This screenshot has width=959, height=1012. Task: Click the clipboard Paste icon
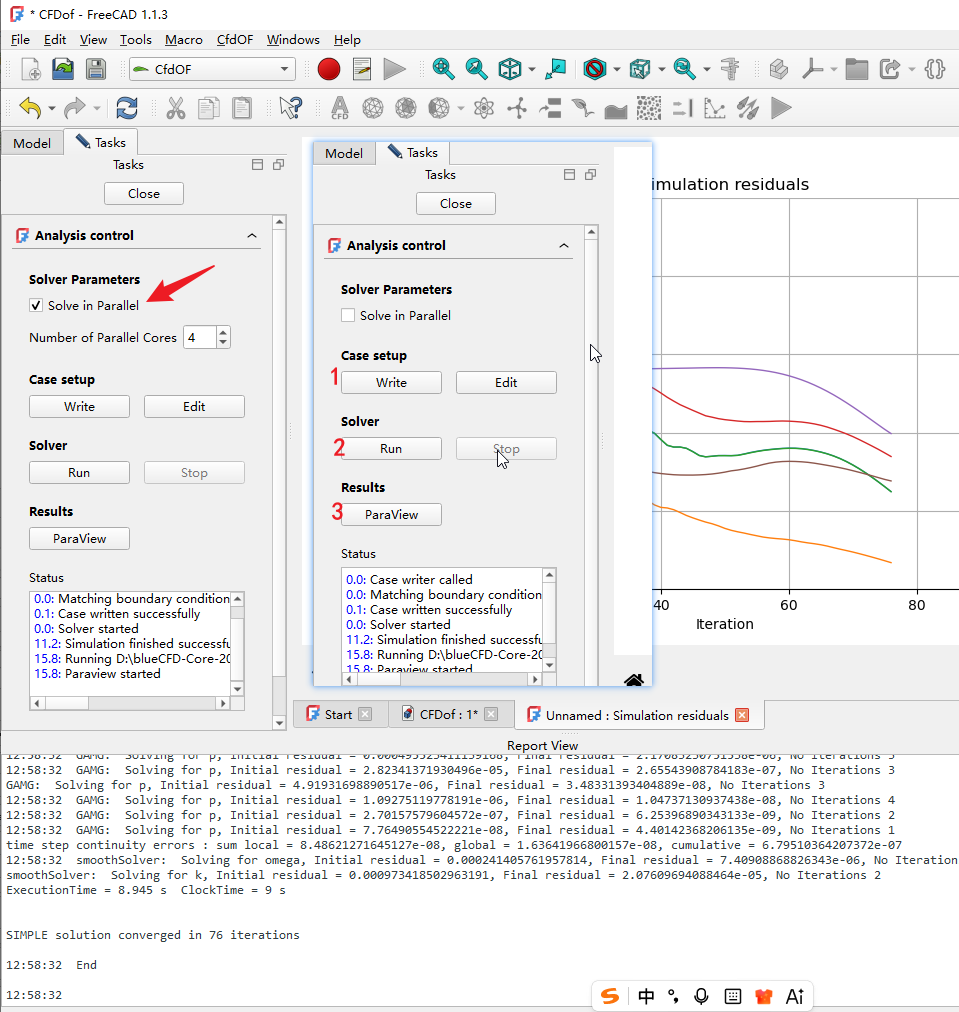coord(242,108)
